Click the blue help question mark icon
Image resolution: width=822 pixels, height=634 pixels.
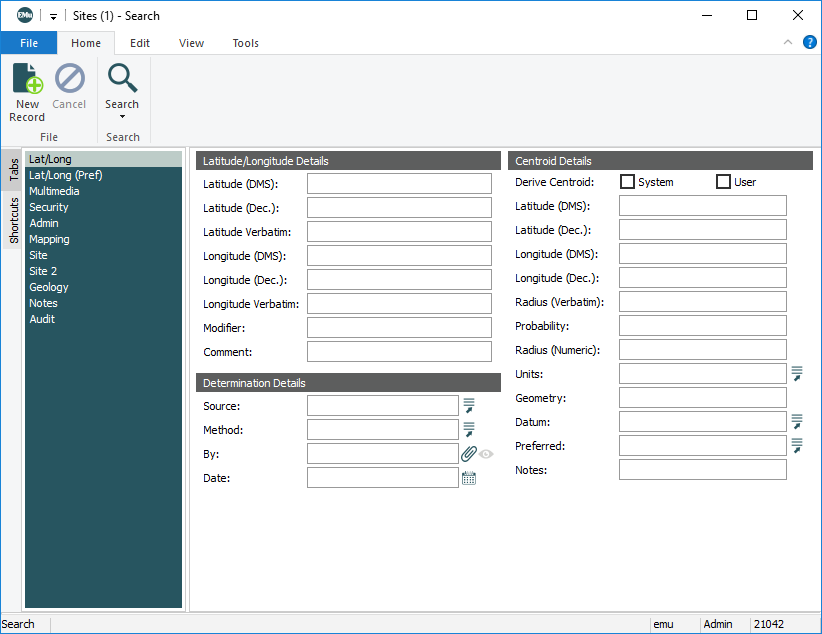click(809, 42)
